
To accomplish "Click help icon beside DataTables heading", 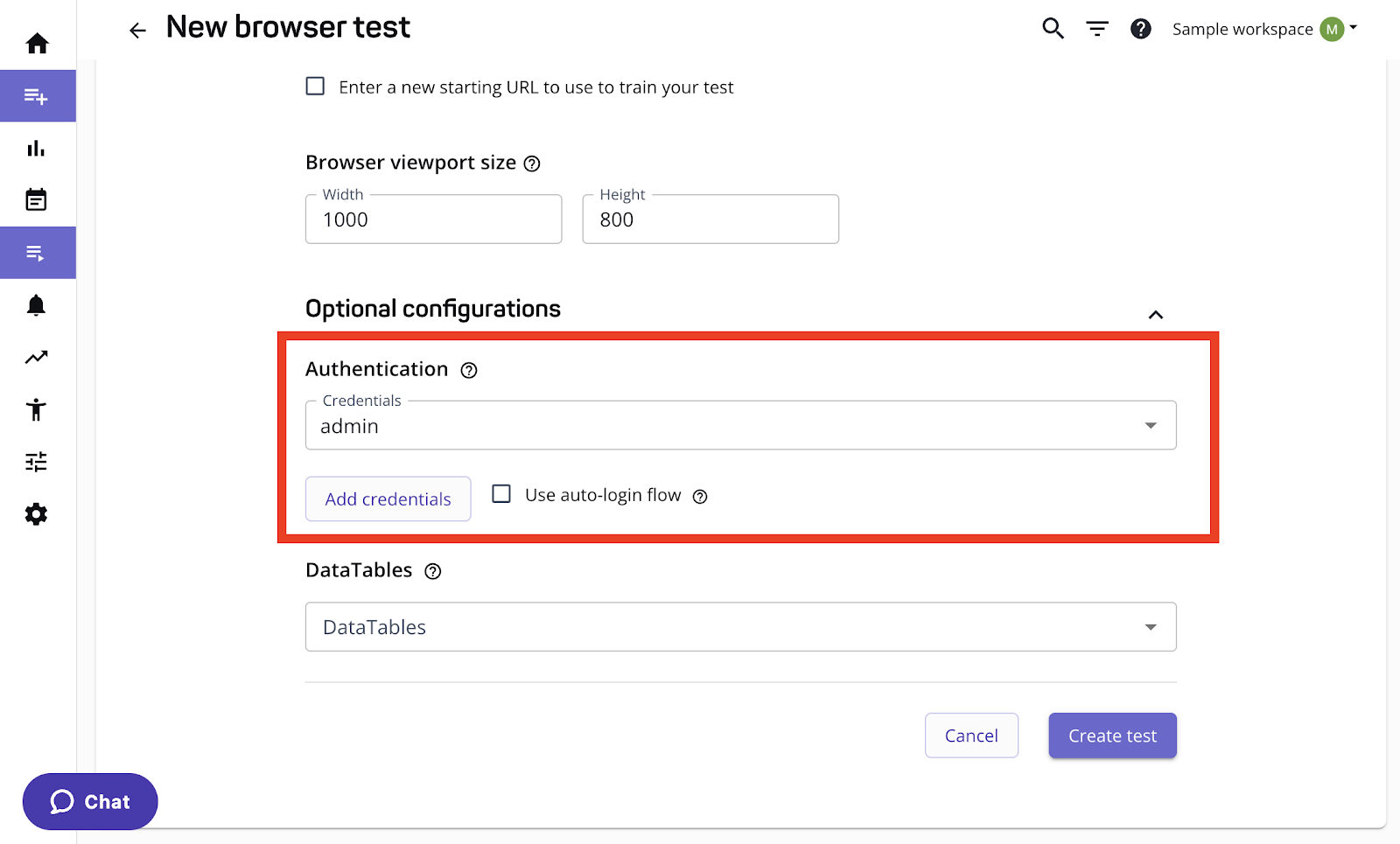I will click(433, 571).
